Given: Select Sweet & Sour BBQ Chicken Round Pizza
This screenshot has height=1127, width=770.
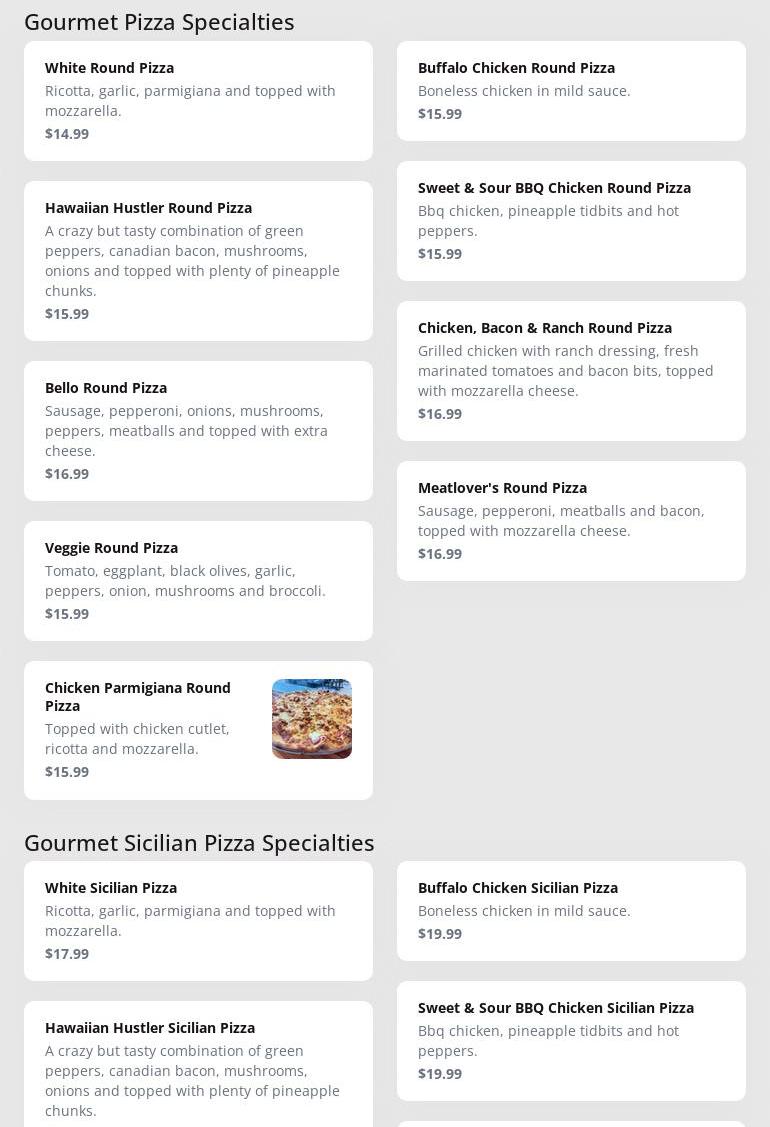Looking at the screenshot, I should pos(571,221).
